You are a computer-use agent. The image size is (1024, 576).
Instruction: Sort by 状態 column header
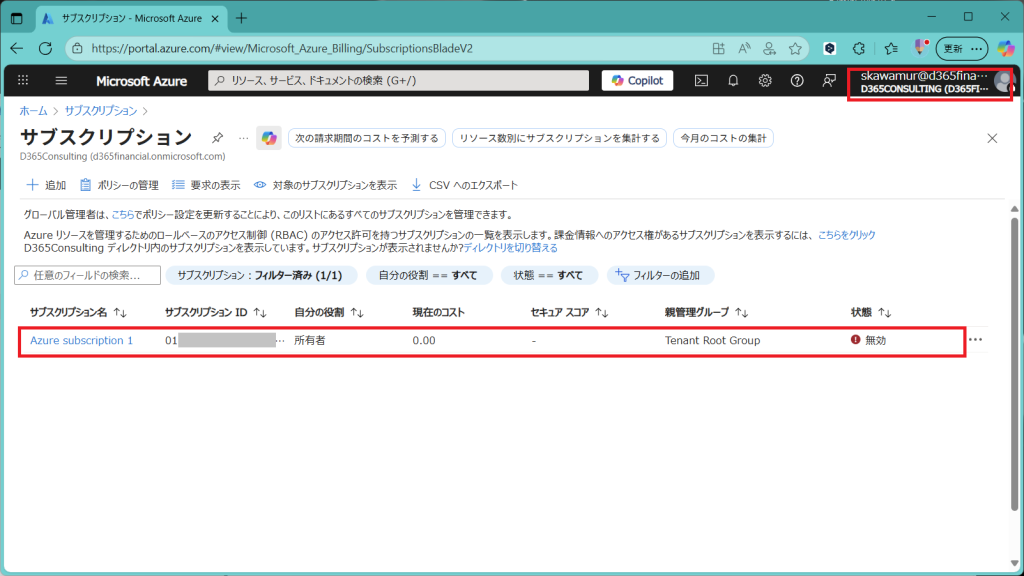(870, 312)
